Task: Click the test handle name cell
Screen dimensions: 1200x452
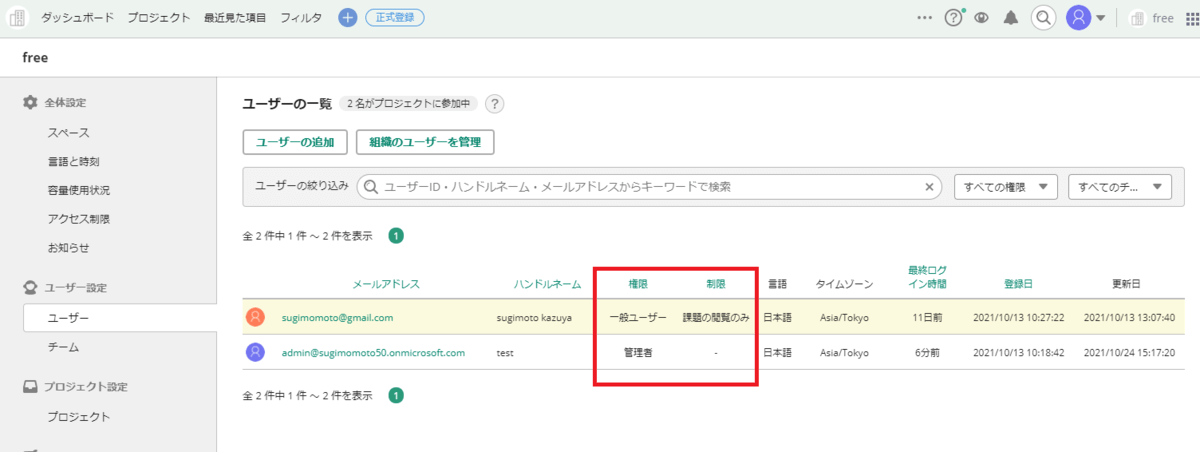Action: 505,352
